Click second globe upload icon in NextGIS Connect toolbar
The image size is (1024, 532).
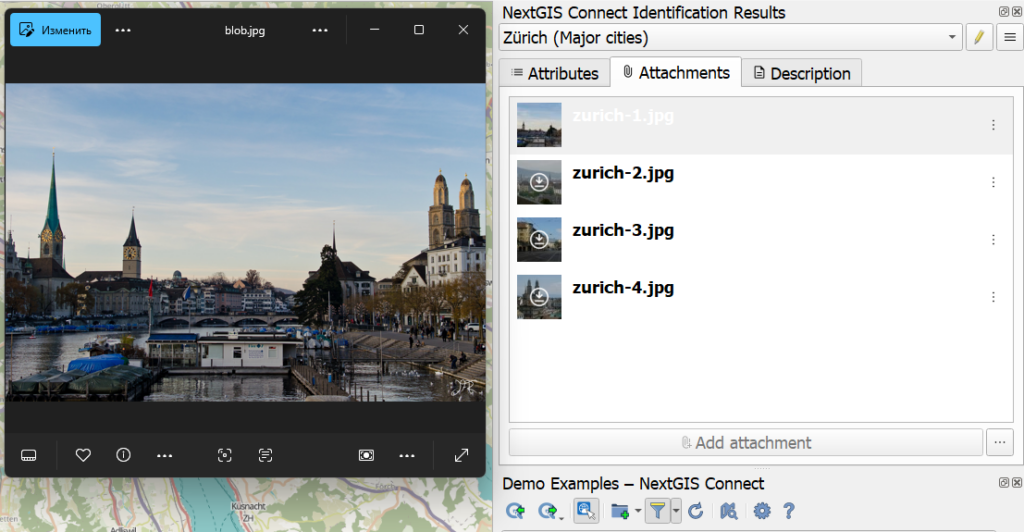point(549,510)
